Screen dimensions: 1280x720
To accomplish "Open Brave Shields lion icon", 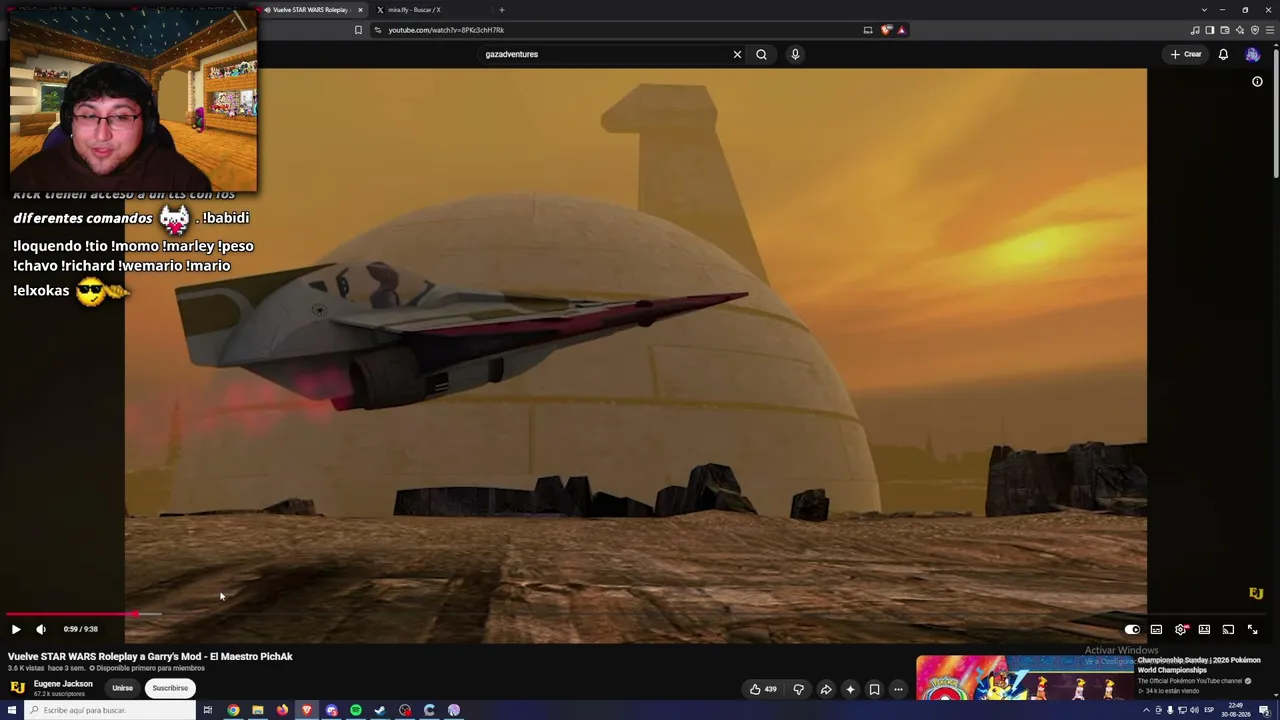I will (x=886, y=30).
